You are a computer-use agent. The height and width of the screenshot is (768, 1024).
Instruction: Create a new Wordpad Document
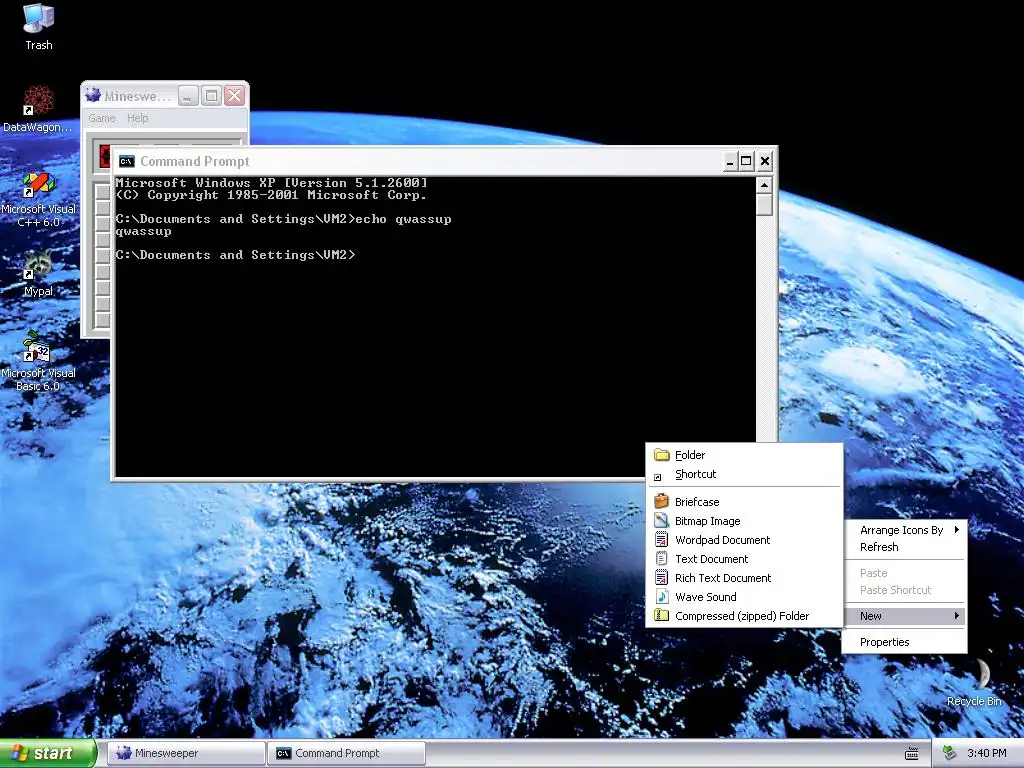click(x=744, y=539)
